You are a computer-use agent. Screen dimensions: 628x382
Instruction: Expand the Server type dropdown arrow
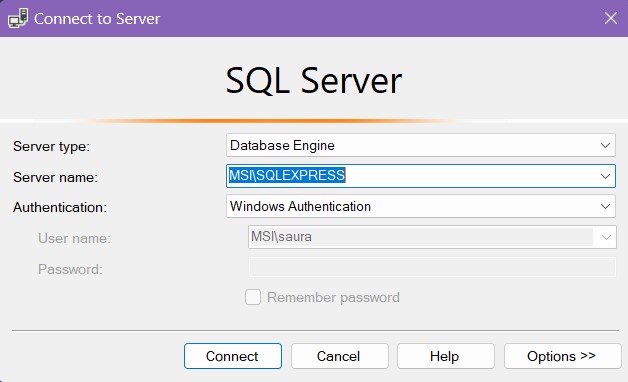click(606, 145)
